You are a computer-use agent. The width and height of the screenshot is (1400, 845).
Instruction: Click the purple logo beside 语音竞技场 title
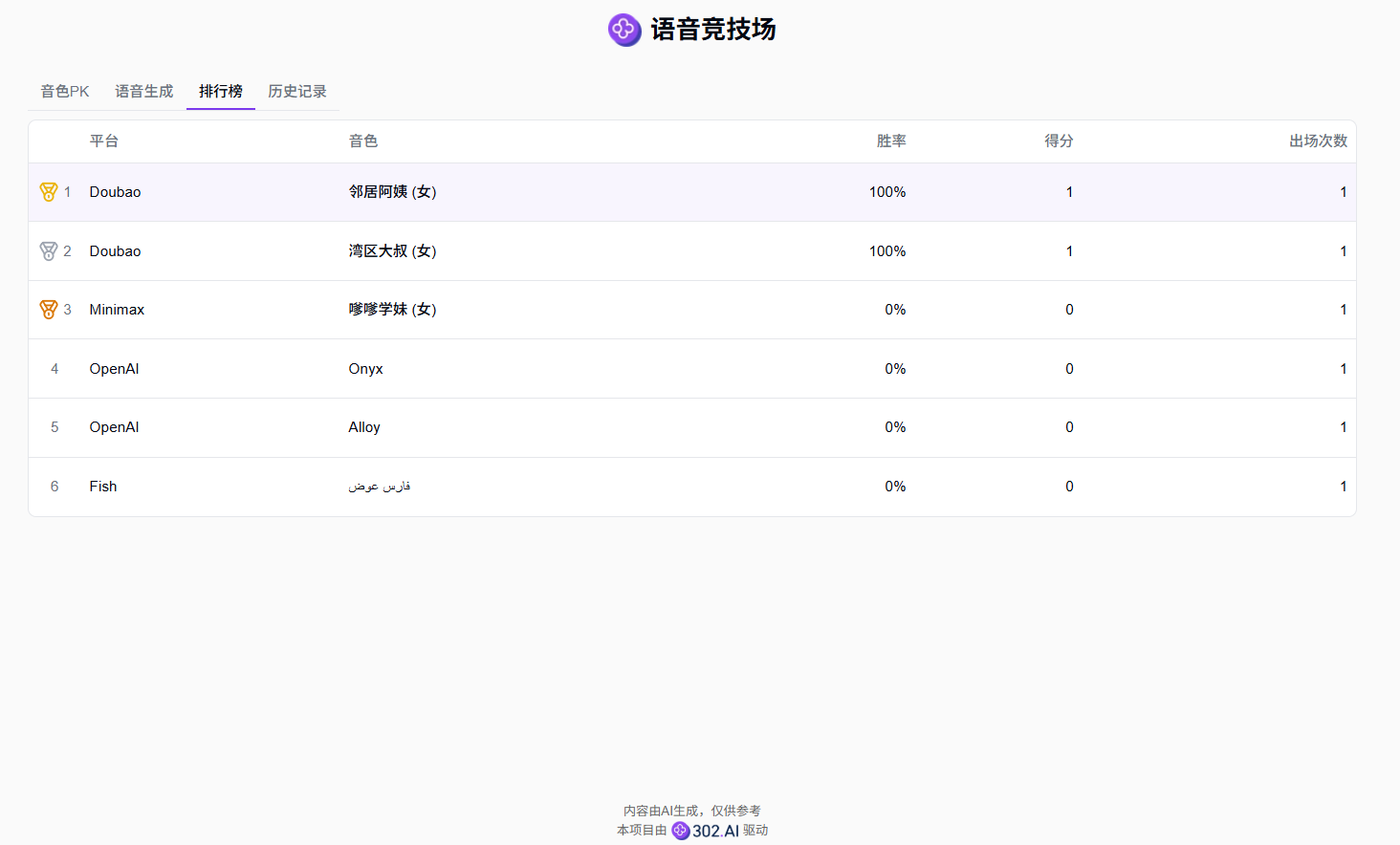(624, 30)
